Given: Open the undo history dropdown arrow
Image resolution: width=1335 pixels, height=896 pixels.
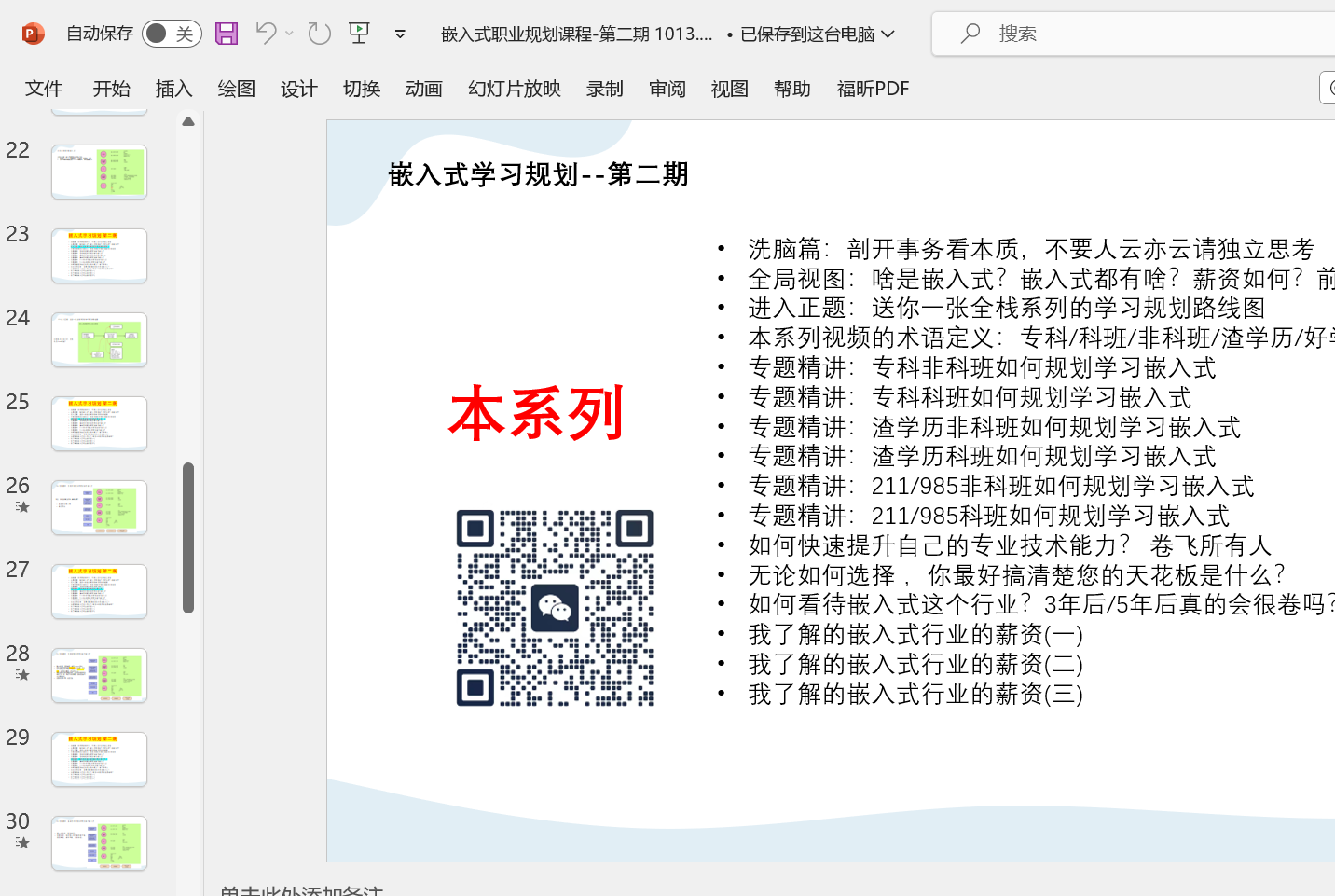Looking at the screenshot, I should 290,34.
